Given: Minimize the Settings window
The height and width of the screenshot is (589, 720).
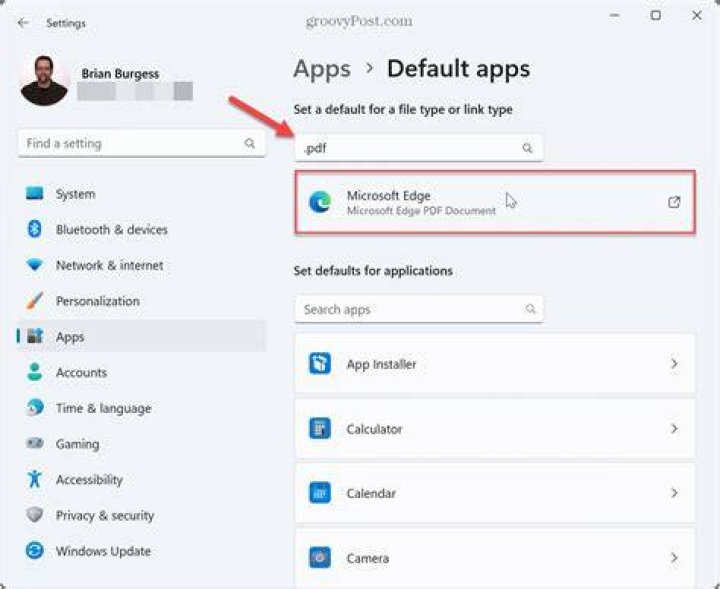Looking at the screenshot, I should [614, 15].
